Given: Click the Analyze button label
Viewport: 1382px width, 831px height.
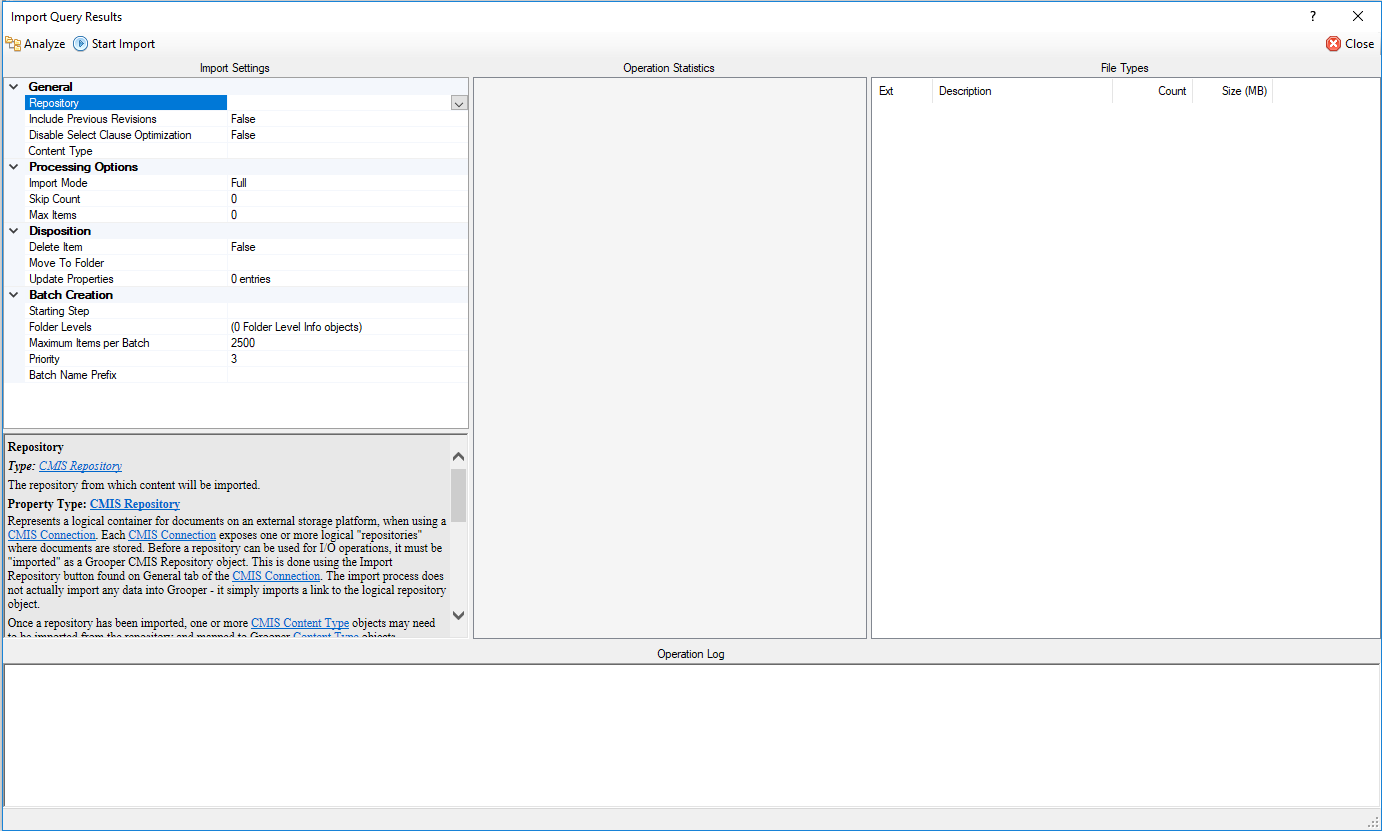Looking at the screenshot, I should pos(45,44).
